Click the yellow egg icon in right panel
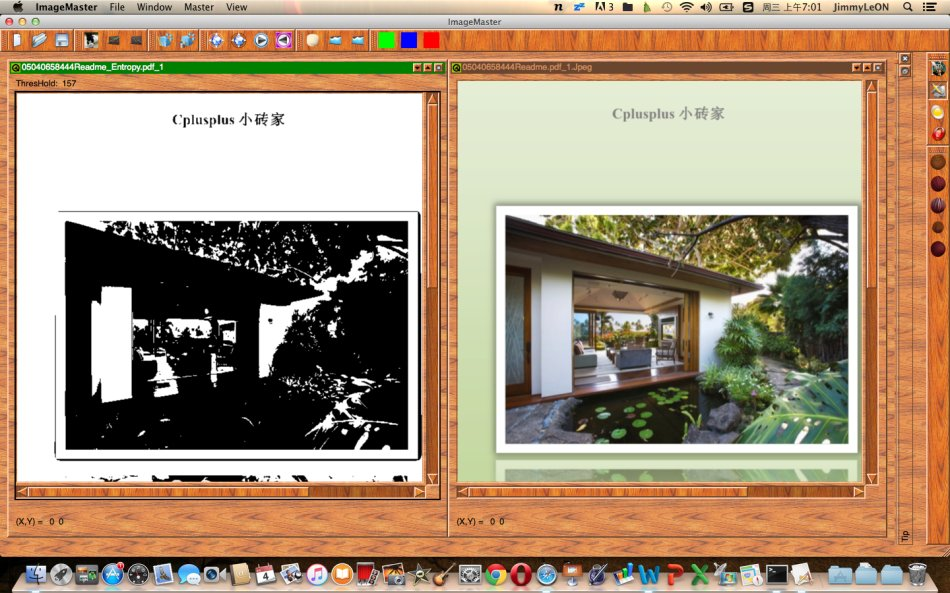Screen dimensions: 950x593 pos(937,112)
